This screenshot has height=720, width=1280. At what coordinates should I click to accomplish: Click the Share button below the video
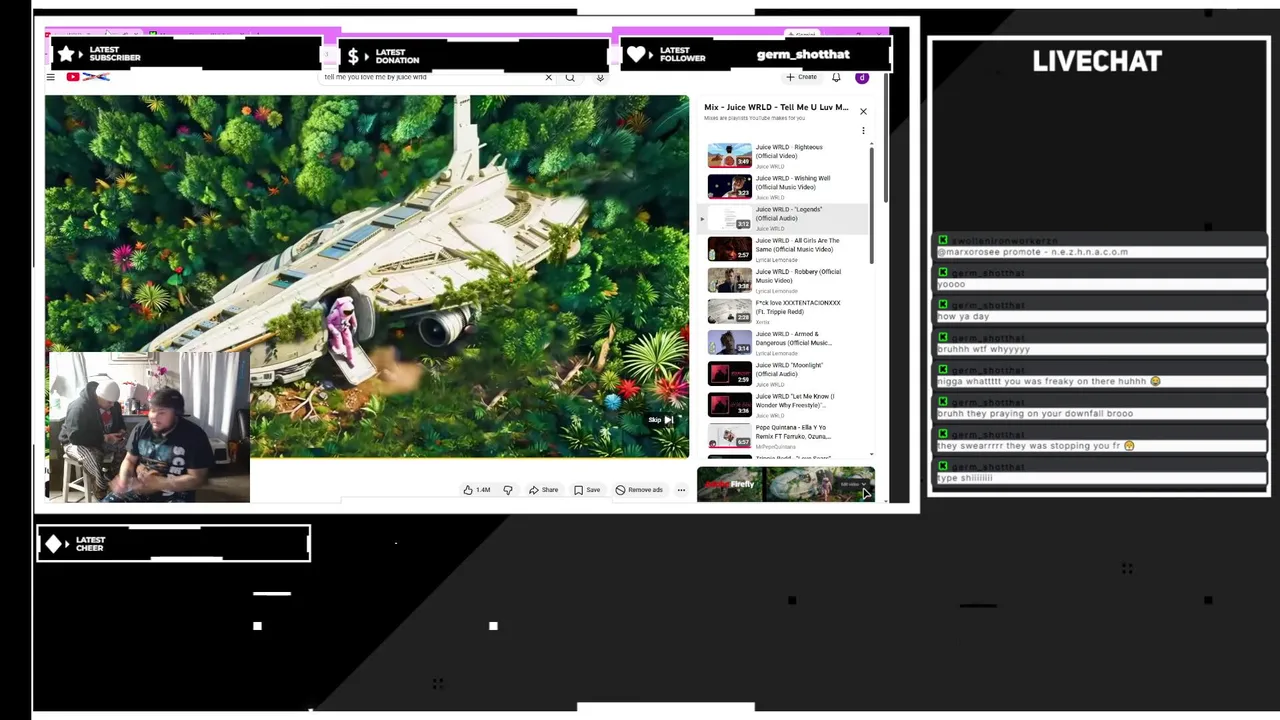544,490
